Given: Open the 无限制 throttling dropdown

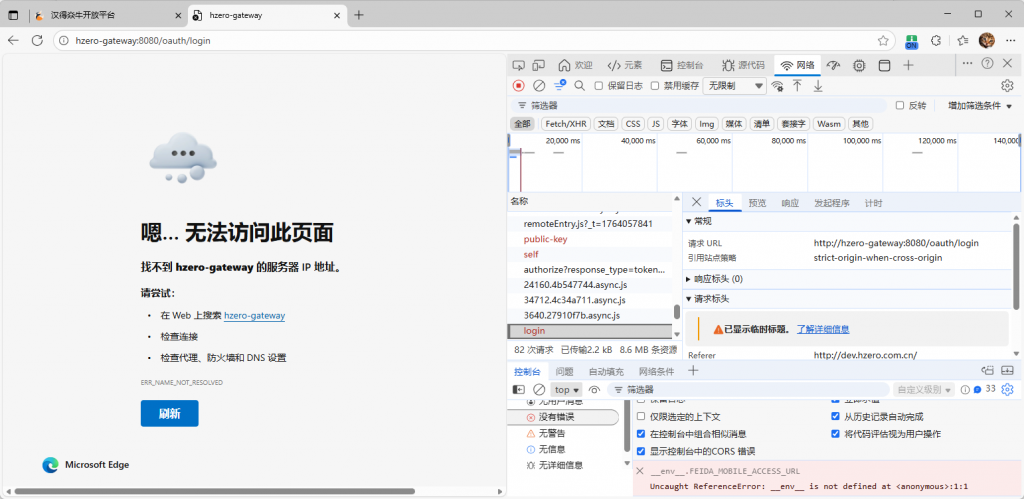Looking at the screenshot, I should (734, 86).
